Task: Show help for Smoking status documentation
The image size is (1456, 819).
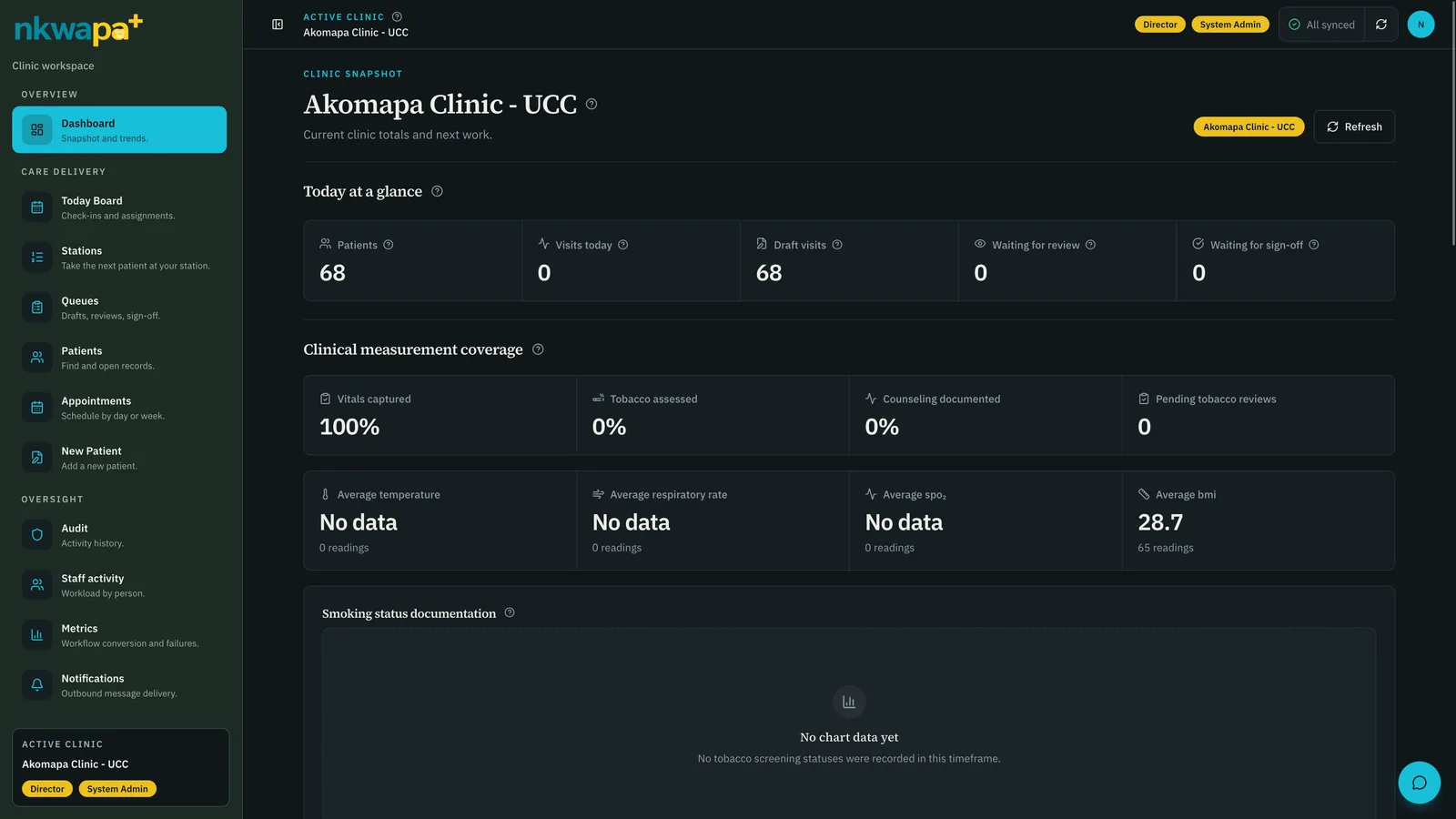Action: click(510, 612)
